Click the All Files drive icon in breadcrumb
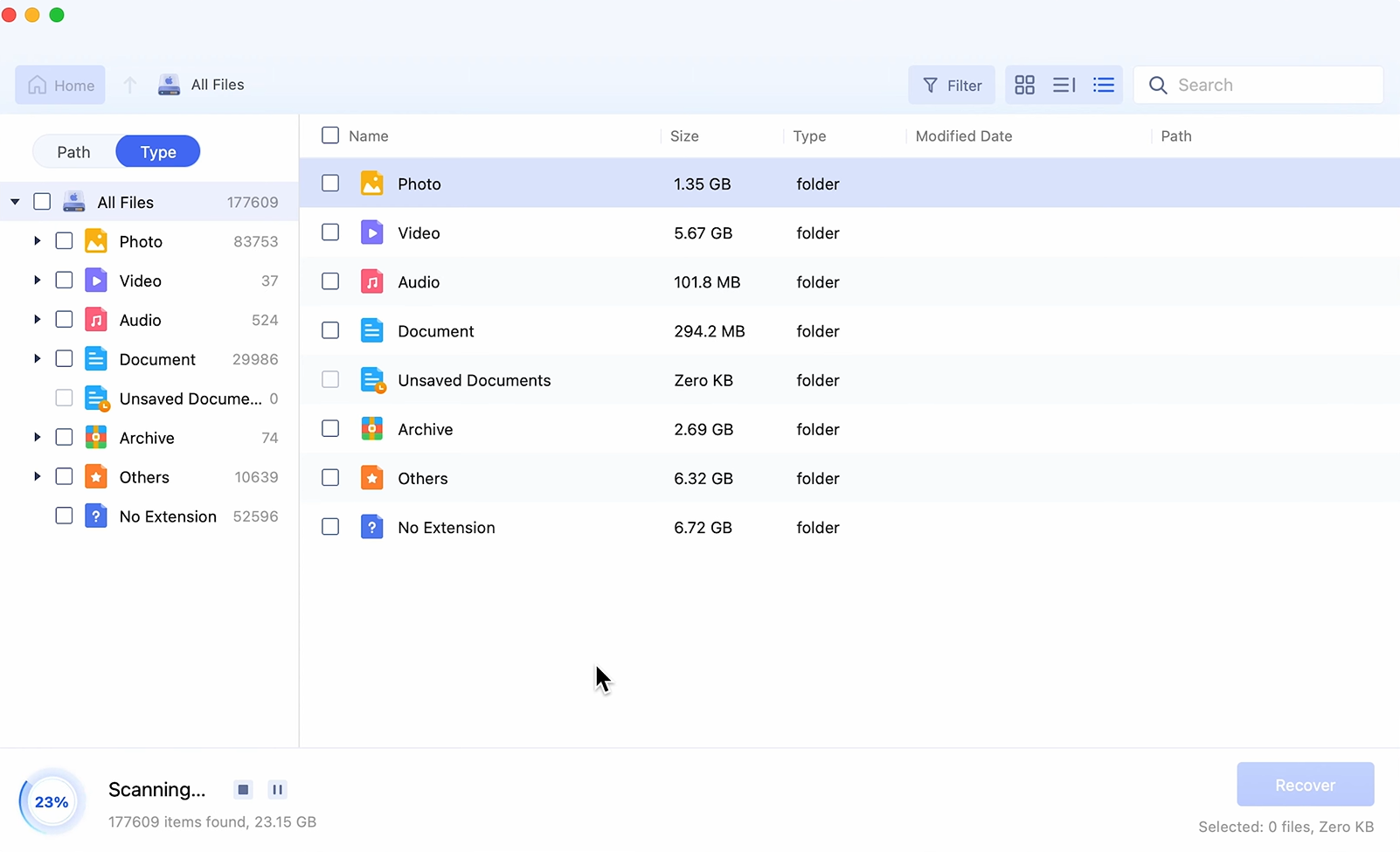Image resolution: width=1400 pixels, height=852 pixels. point(169,85)
